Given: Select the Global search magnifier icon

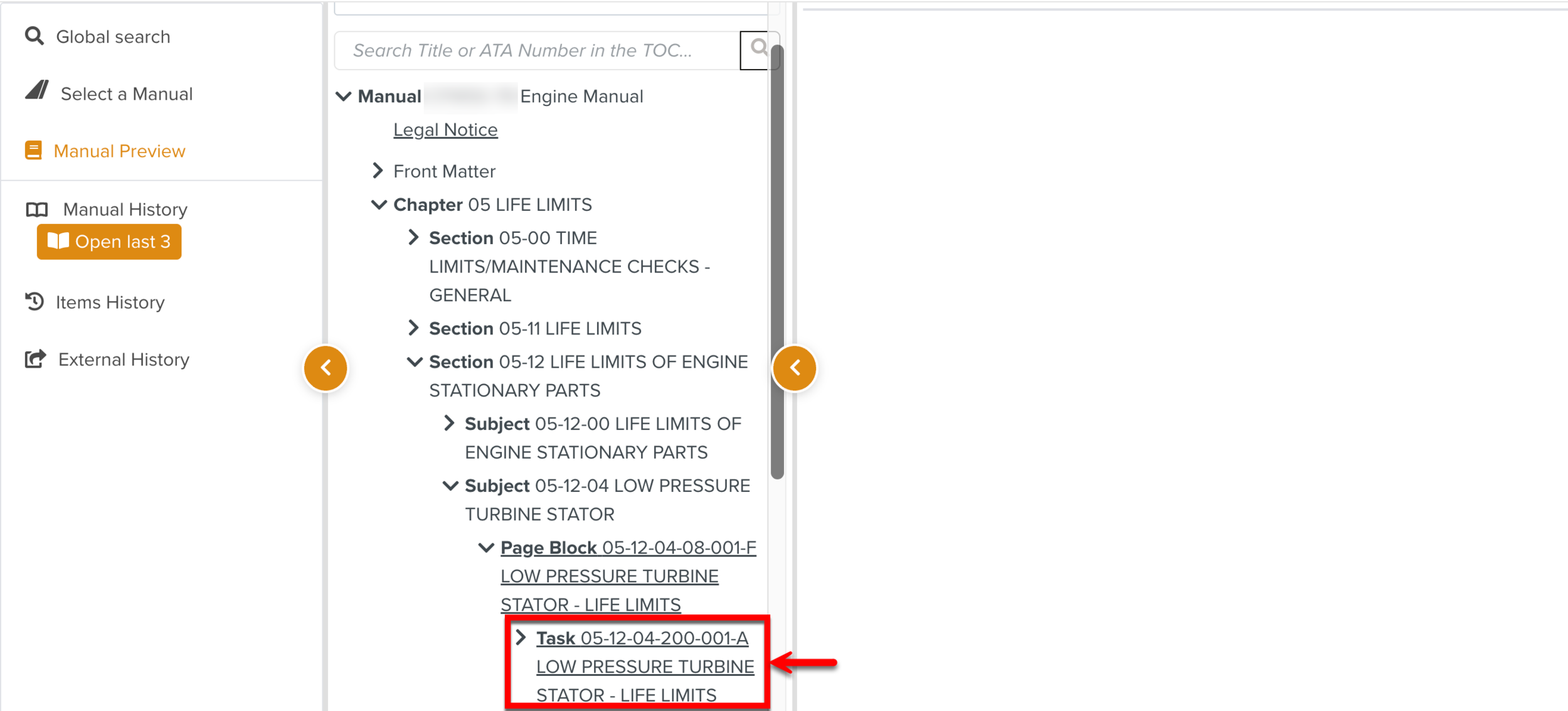Looking at the screenshot, I should click(x=34, y=36).
